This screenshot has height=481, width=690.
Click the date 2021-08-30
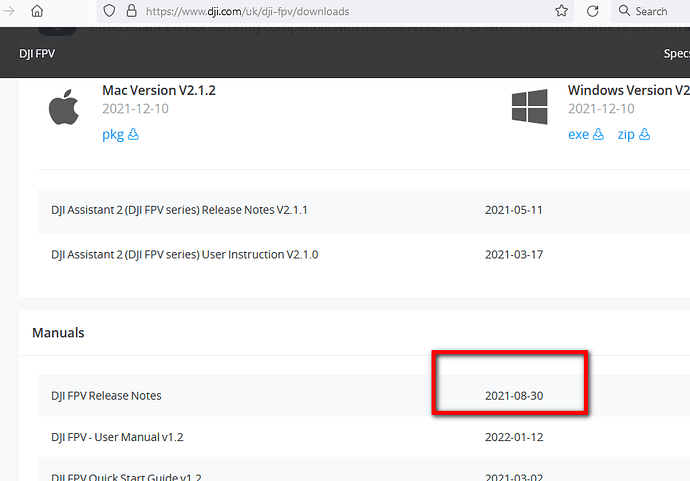click(x=514, y=396)
